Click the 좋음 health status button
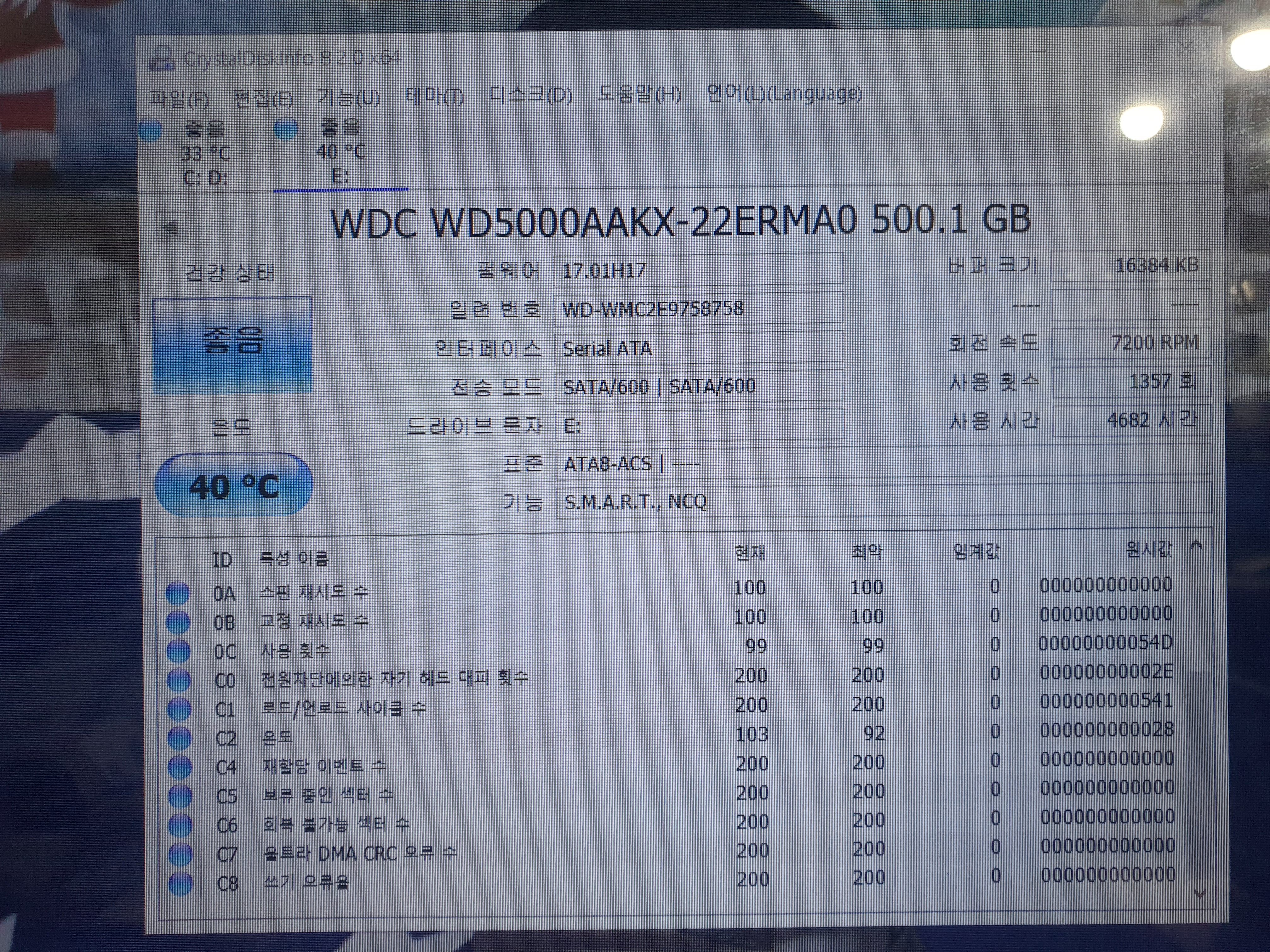This screenshot has width=1270, height=952. click(x=232, y=344)
